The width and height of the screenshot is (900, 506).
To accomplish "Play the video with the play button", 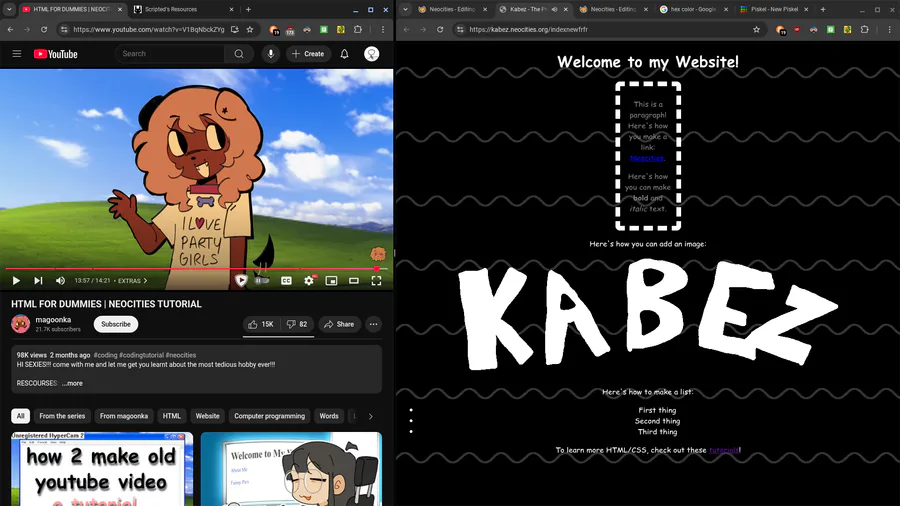I will [x=16, y=281].
